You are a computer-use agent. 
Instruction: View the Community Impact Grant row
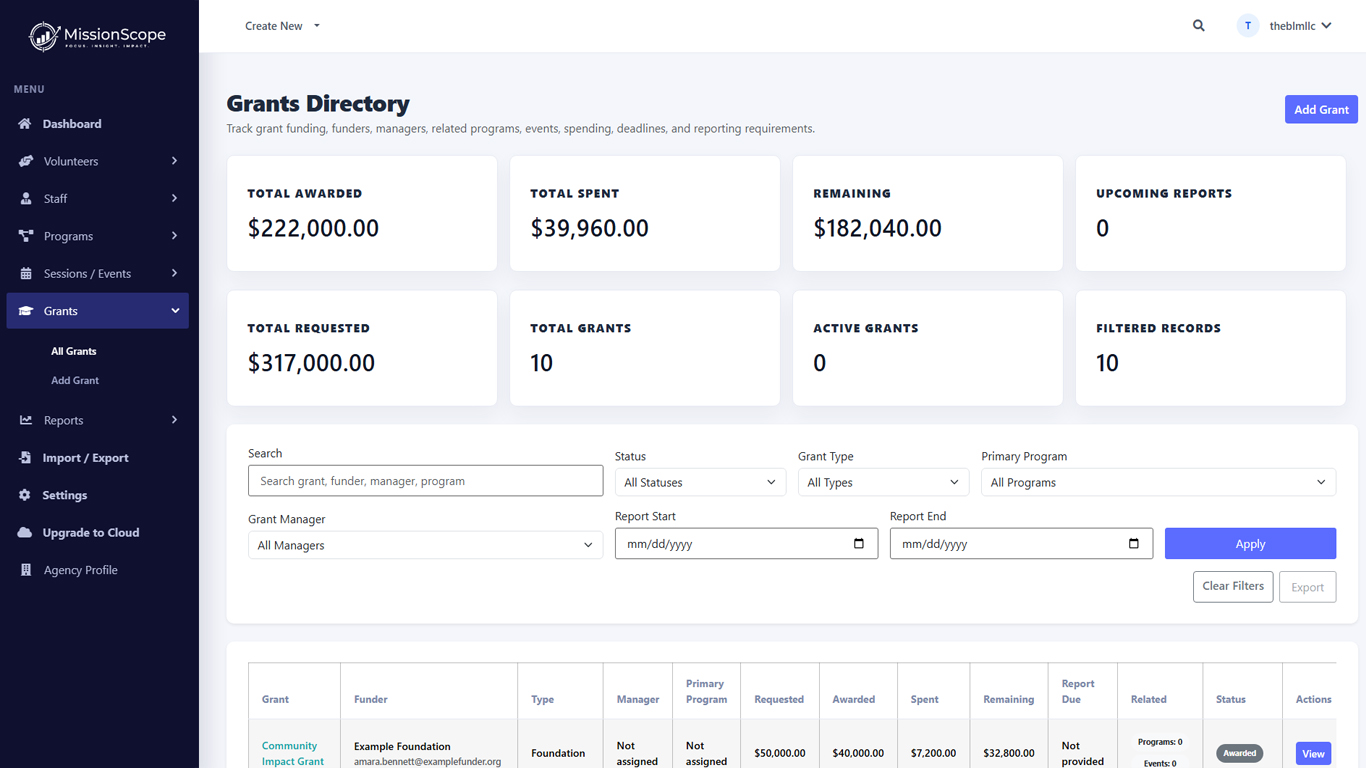tap(1313, 753)
